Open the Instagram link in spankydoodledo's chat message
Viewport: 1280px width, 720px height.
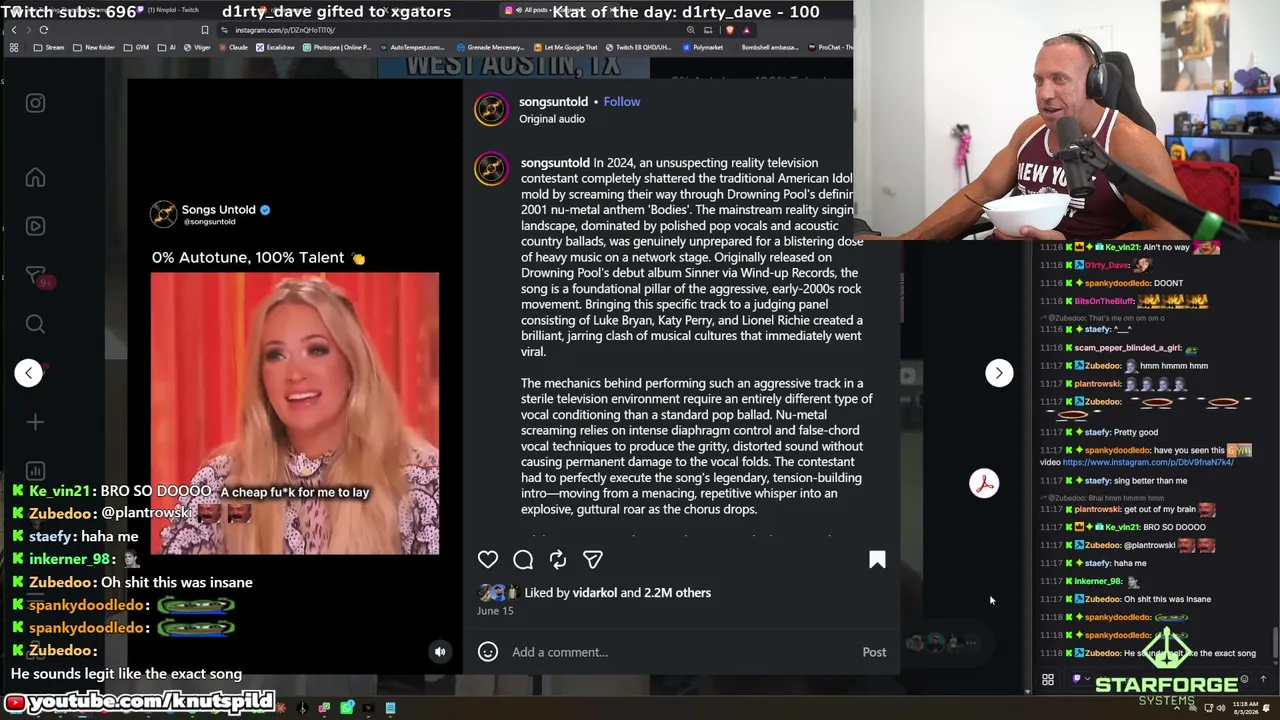pos(1148,462)
